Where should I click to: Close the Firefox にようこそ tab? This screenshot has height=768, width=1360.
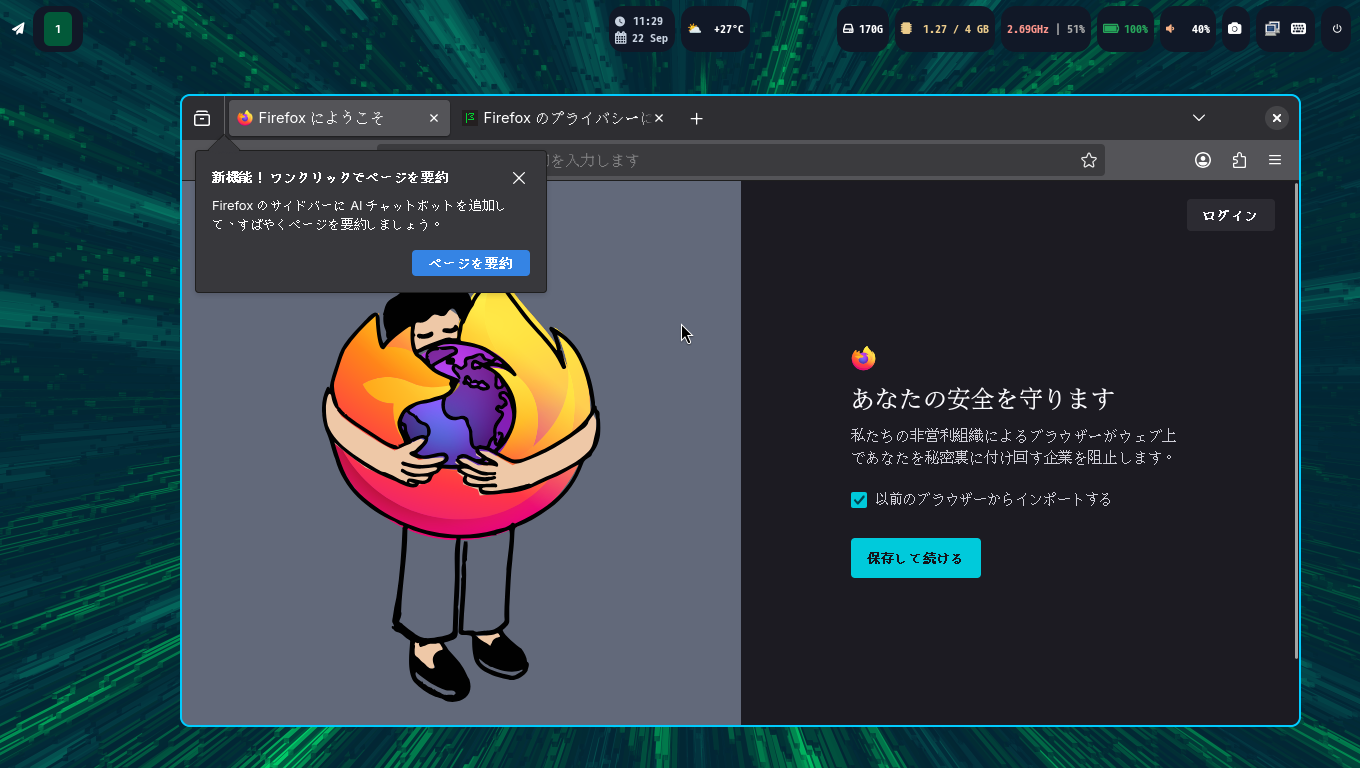(434, 118)
